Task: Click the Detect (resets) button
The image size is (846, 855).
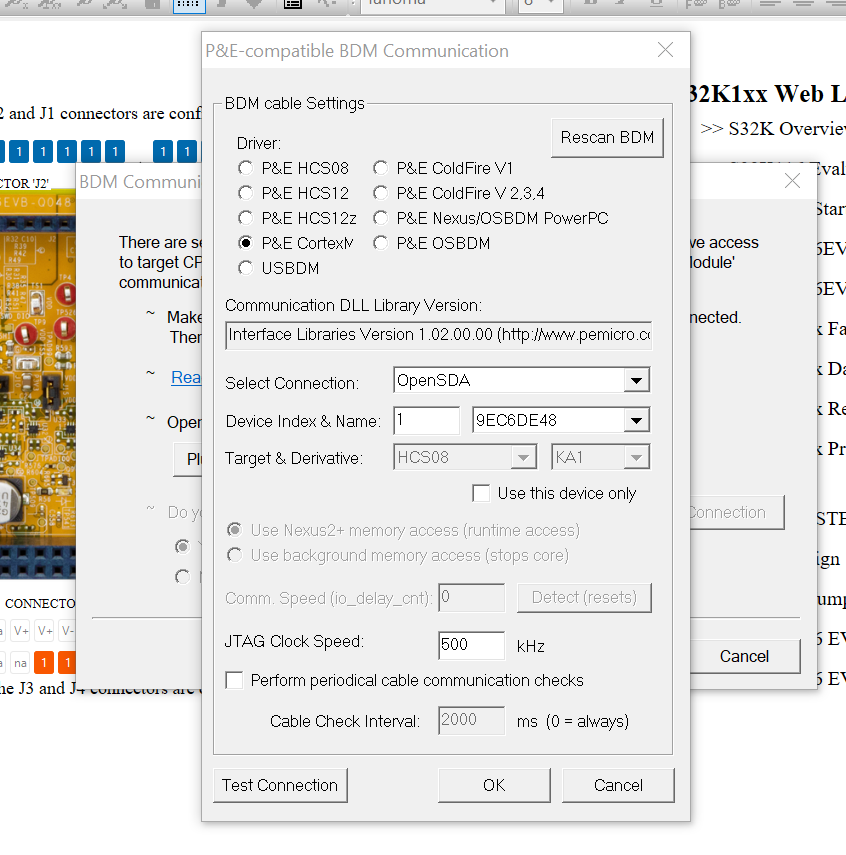Action: [584, 598]
